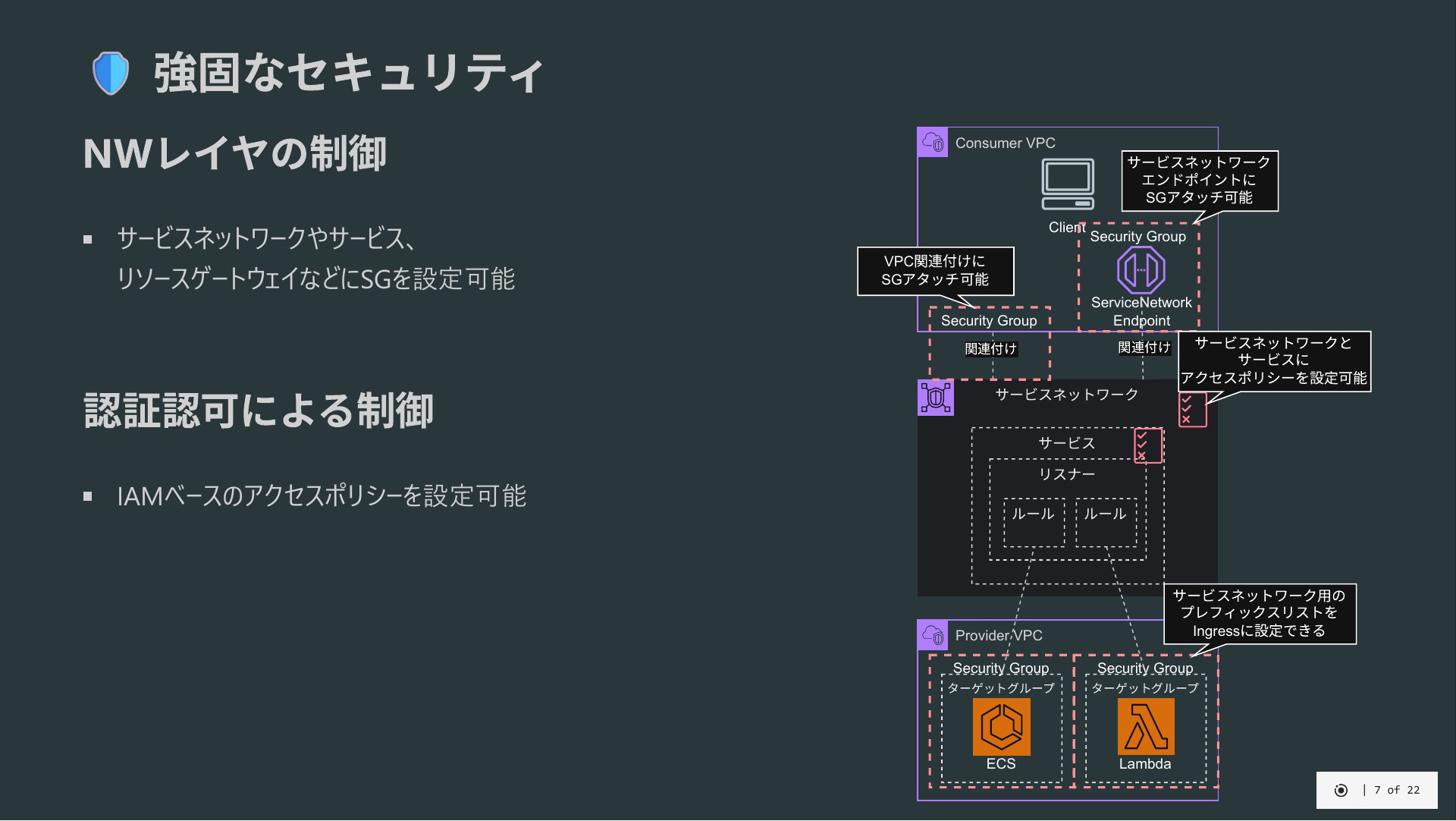Click the callout アクセスポリシーを設定可能

pyautogui.click(x=1274, y=361)
